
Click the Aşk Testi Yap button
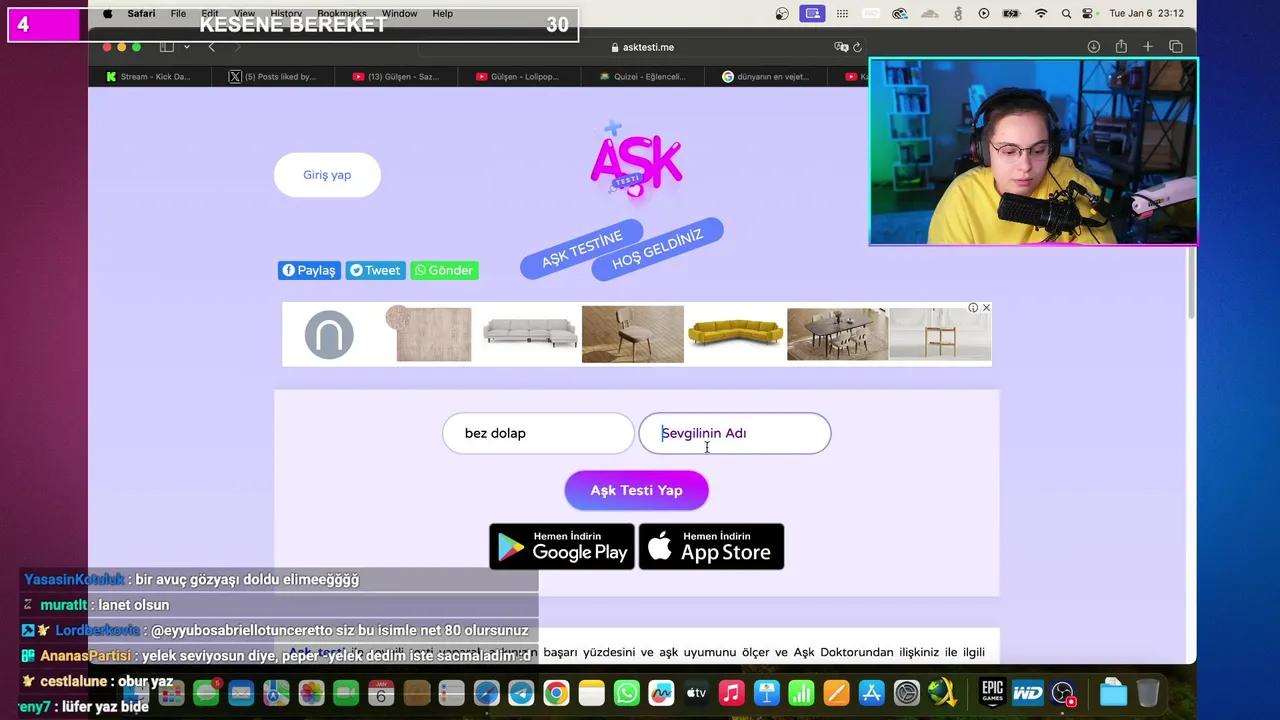[x=636, y=490]
